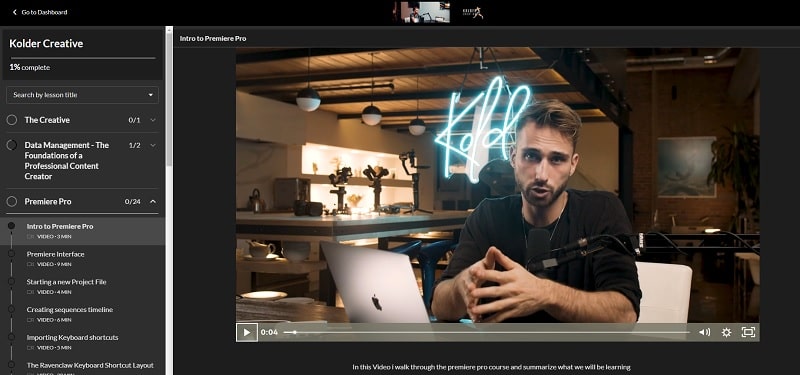The height and width of the screenshot is (375, 800).
Task: Open the lesson search dropdown arrow
Action: pos(151,95)
